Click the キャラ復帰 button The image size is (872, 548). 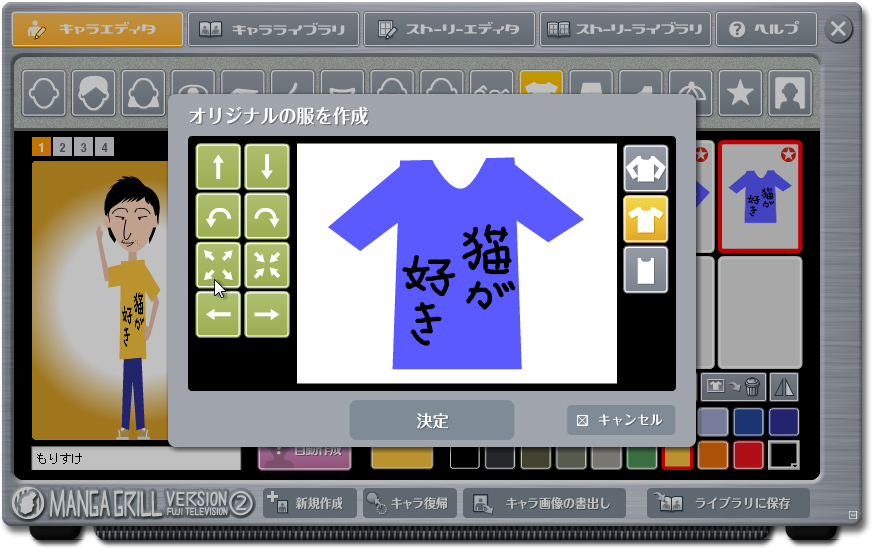(x=410, y=503)
